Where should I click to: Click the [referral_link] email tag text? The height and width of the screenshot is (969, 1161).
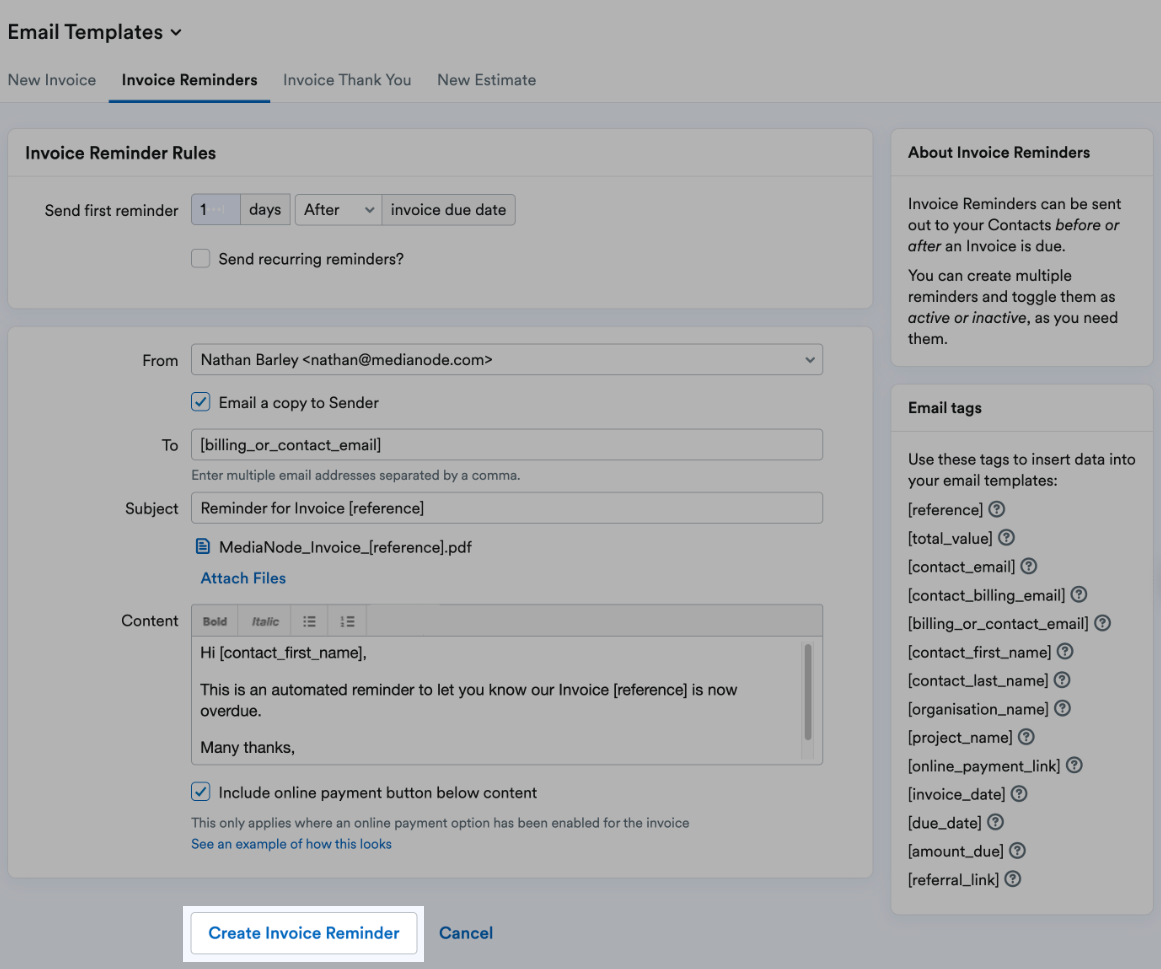954,879
